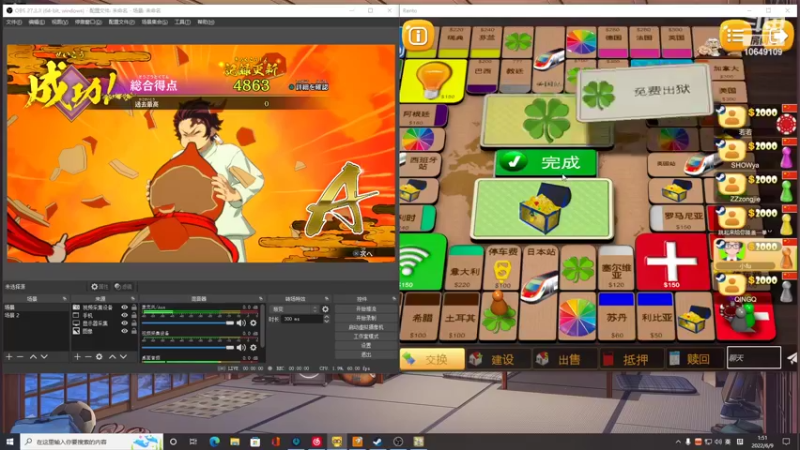This screenshot has width=800, height=450.
Task: Click the Rento chat input field
Action: [x=754, y=358]
